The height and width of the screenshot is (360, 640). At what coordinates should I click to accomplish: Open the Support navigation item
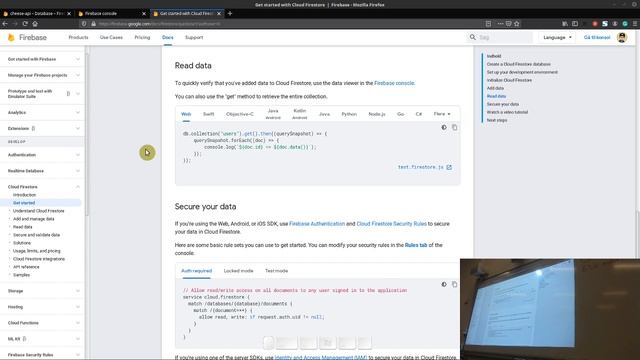pos(194,37)
